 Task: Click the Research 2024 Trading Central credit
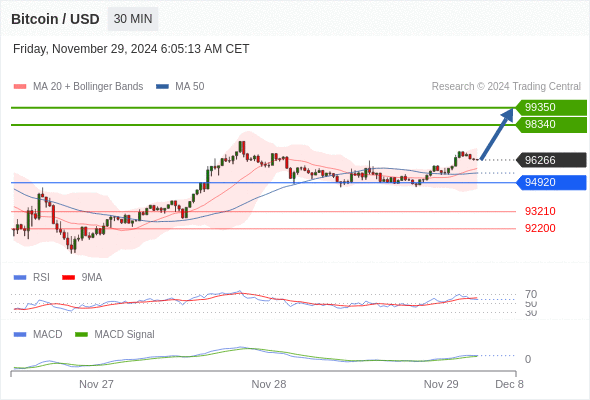(x=506, y=87)
